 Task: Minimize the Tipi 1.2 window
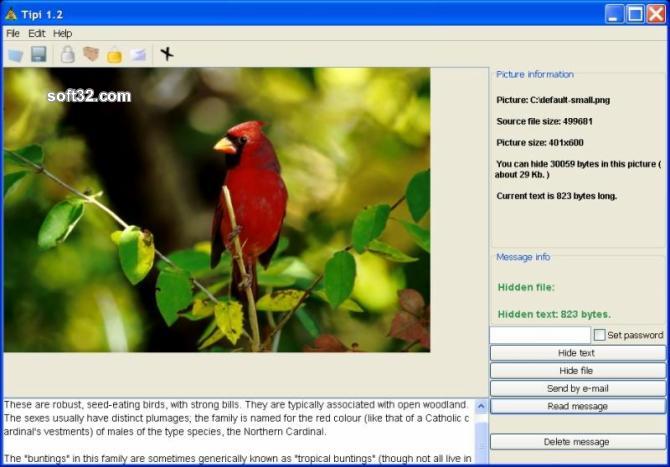(614, 14)
